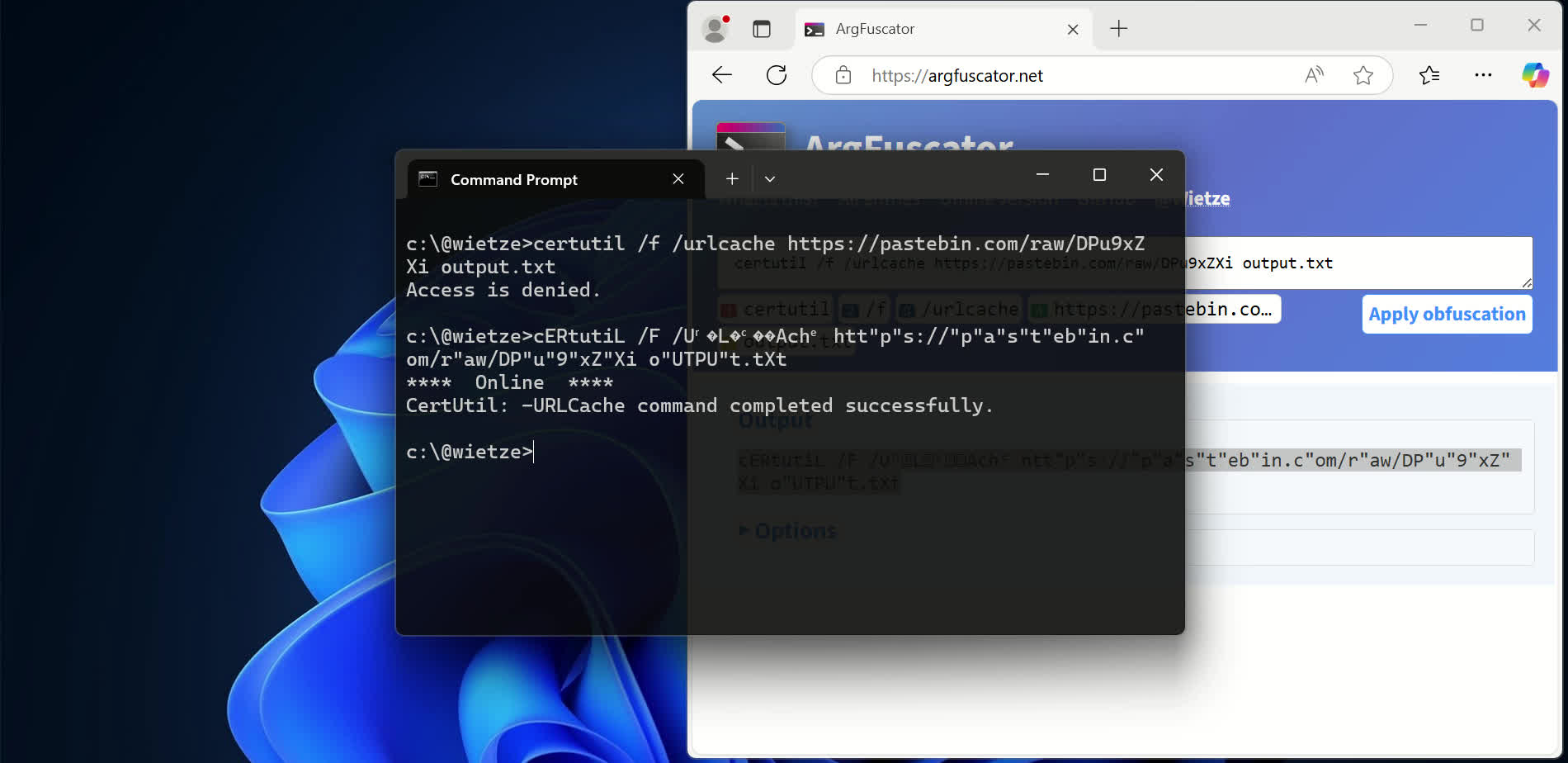This screenshot has height=763, width=1568.
Task: Click the 'Access is denied.' output line
Action: 503,290
